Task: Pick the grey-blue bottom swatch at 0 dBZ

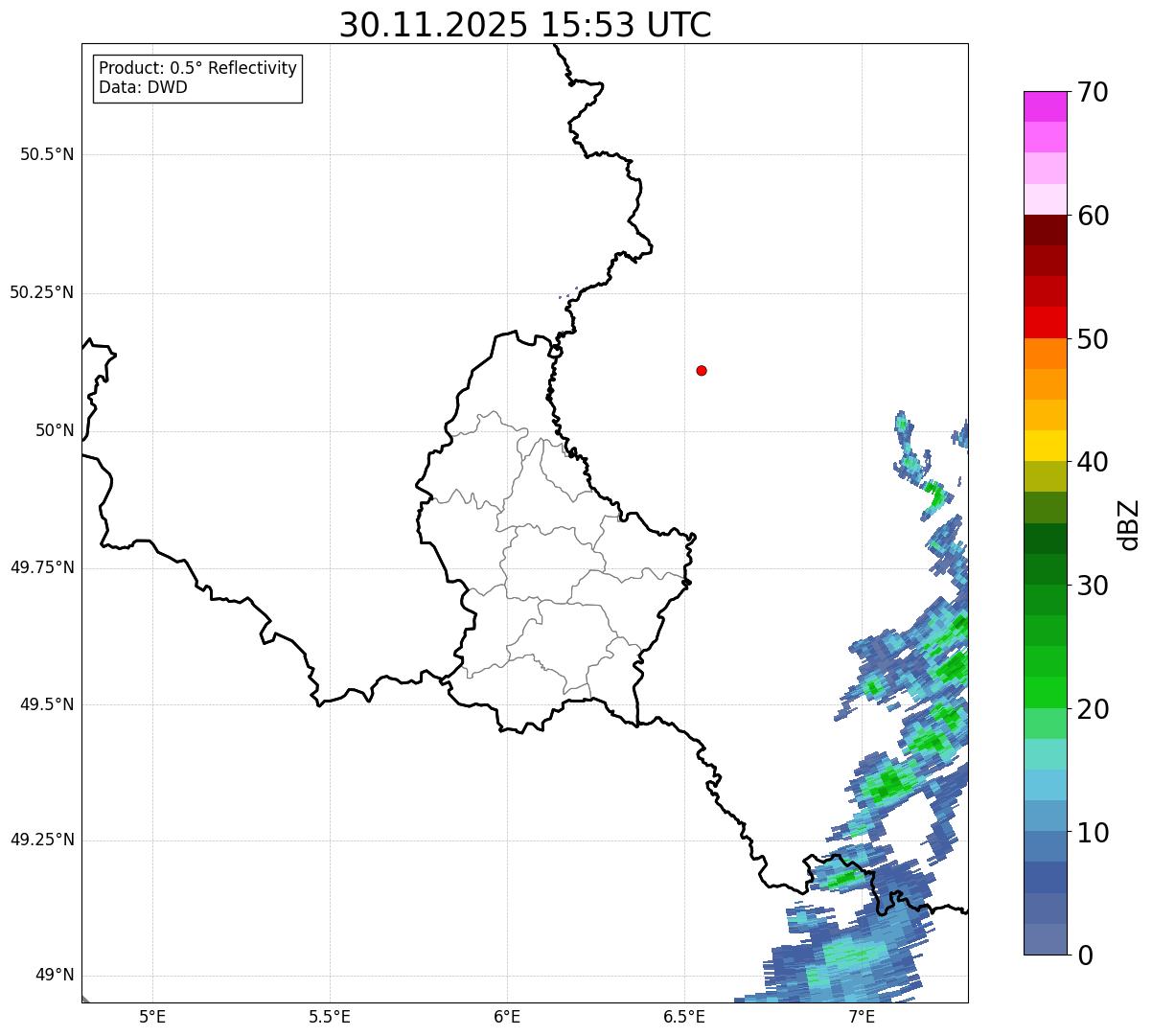Action: click(1045, 939)
